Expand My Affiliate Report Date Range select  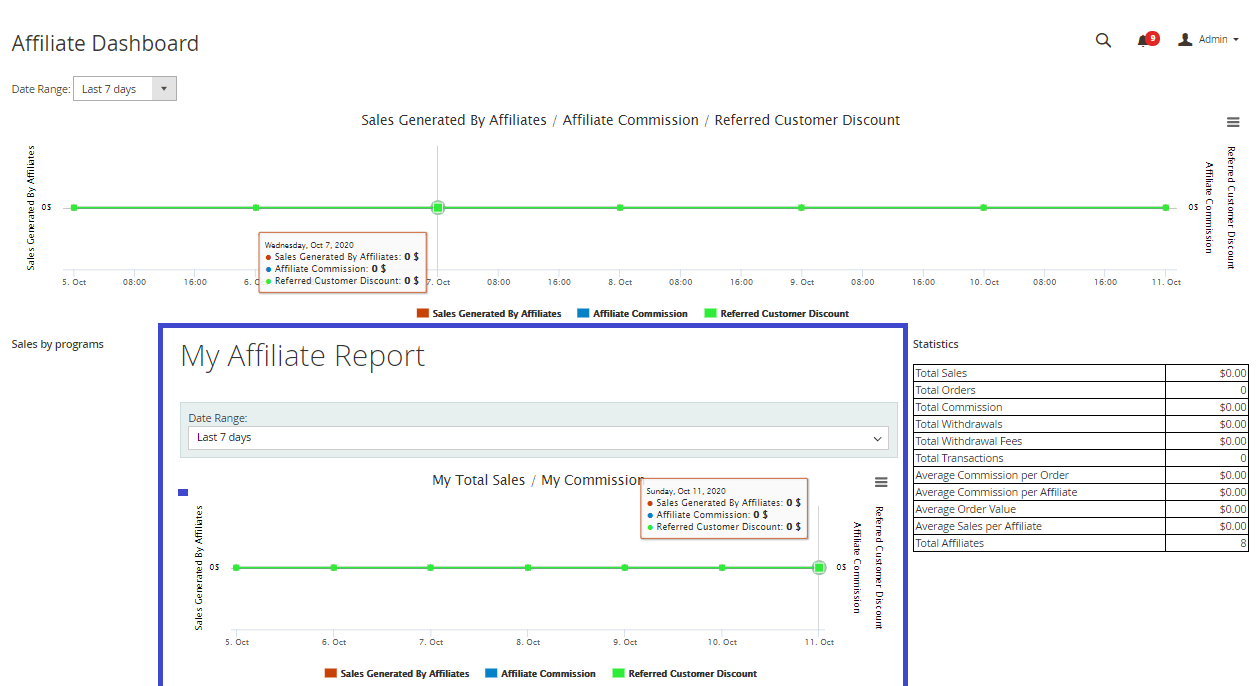538,438
